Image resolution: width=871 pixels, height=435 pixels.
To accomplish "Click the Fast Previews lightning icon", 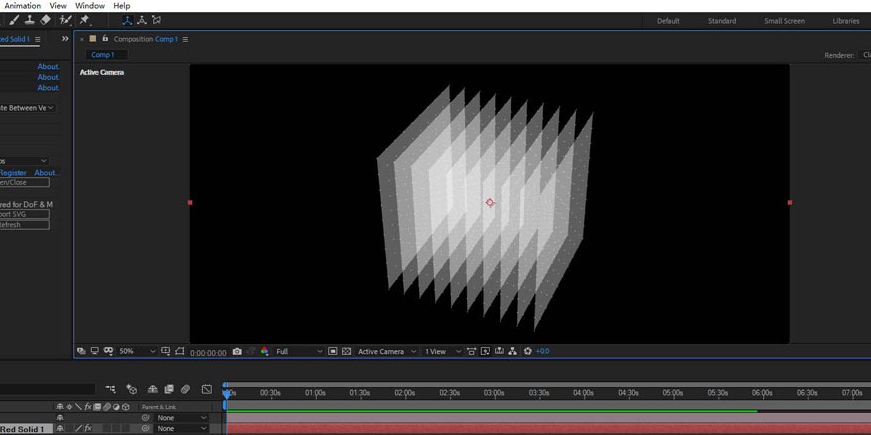I will pos(485,351).
